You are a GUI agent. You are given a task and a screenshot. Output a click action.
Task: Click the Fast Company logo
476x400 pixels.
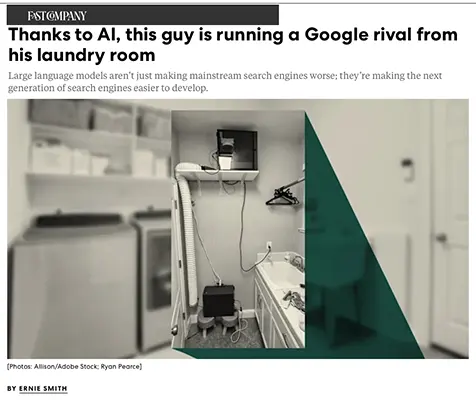tap(57, 16)
